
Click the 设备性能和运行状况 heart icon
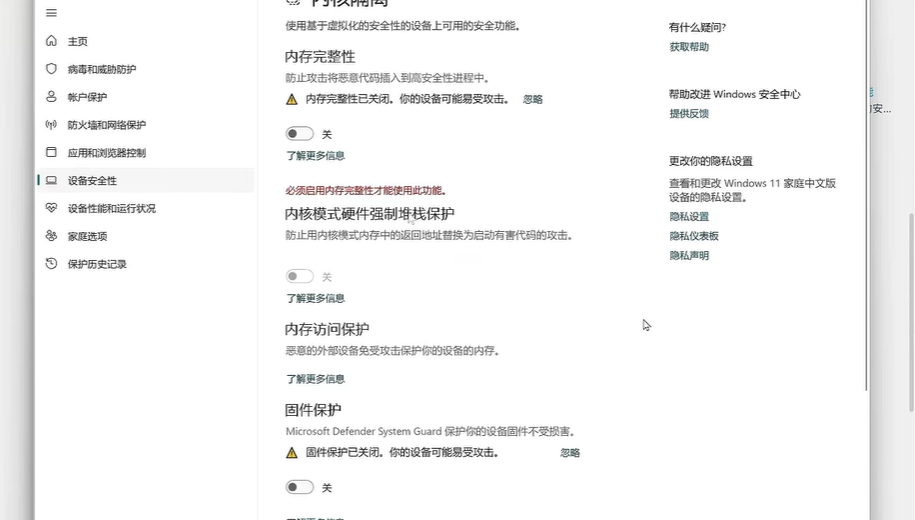(x=51, y=208)
